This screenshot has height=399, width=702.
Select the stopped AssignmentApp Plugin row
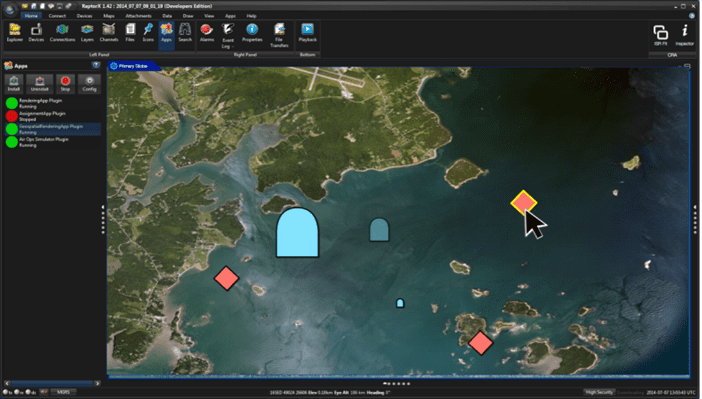tap(52, 116)
